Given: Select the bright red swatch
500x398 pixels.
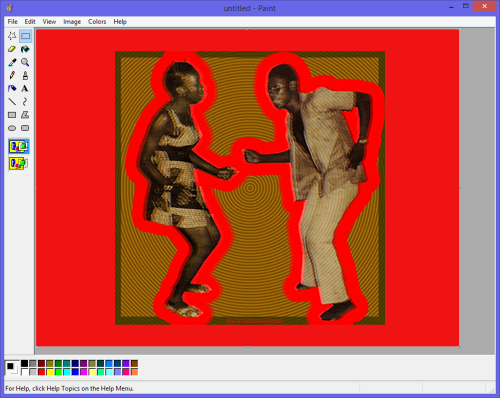Looking at the screenshot, I should [41, 372].
